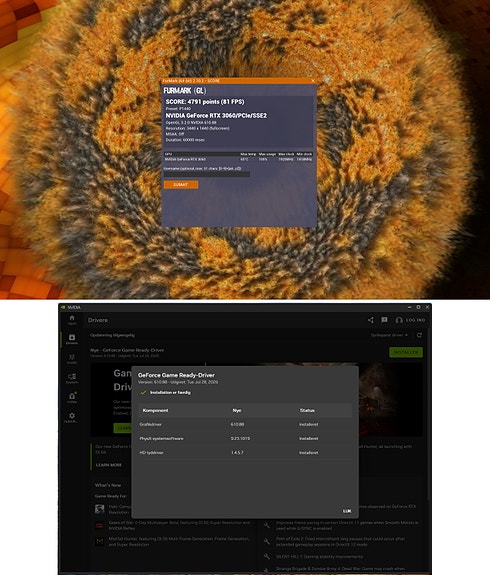The width and height of the screenshot is (490, 575).
Task: Click the Status column header
Action: pyautogui.click(x=307, y=410)
